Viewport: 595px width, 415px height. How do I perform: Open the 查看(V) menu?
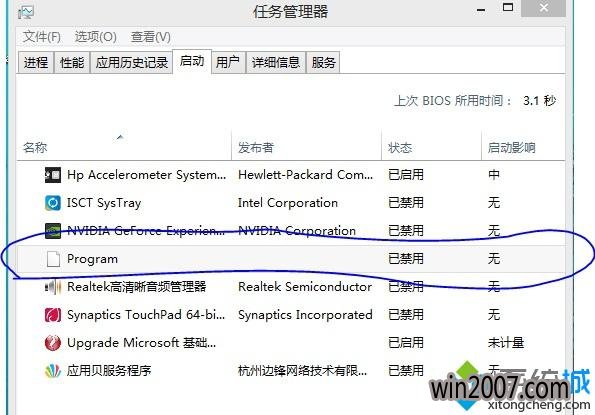150,37
